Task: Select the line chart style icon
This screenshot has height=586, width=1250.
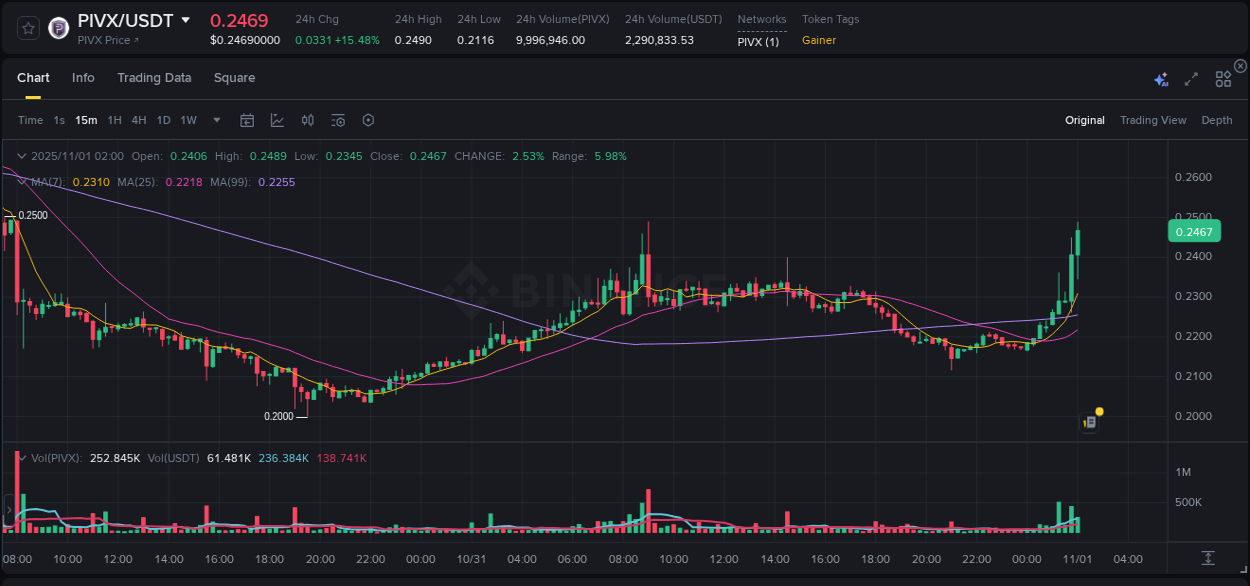Action: tap(277, 120)
